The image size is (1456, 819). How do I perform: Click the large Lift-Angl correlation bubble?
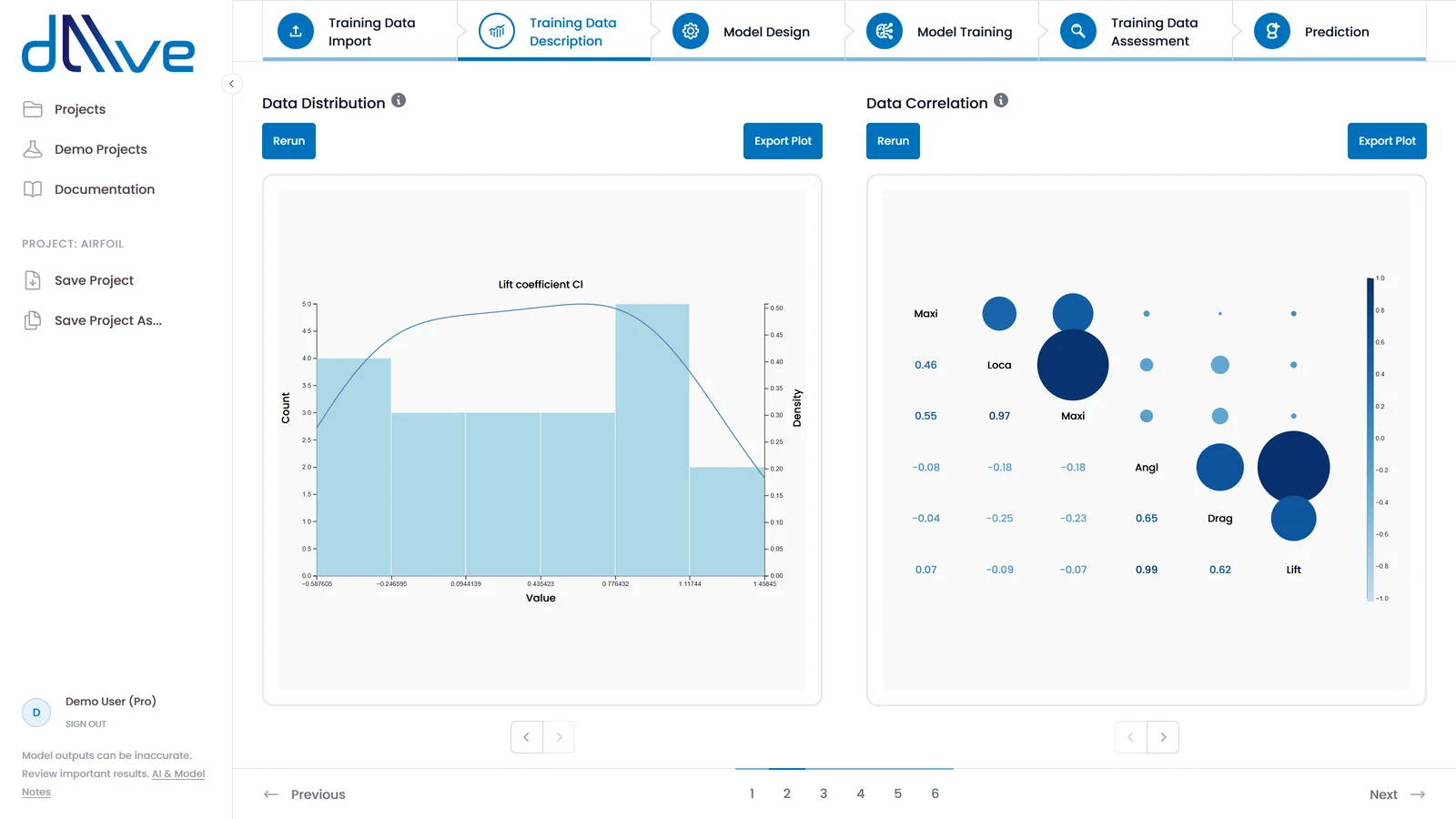pyautogui.click(x=1293, y=467)
